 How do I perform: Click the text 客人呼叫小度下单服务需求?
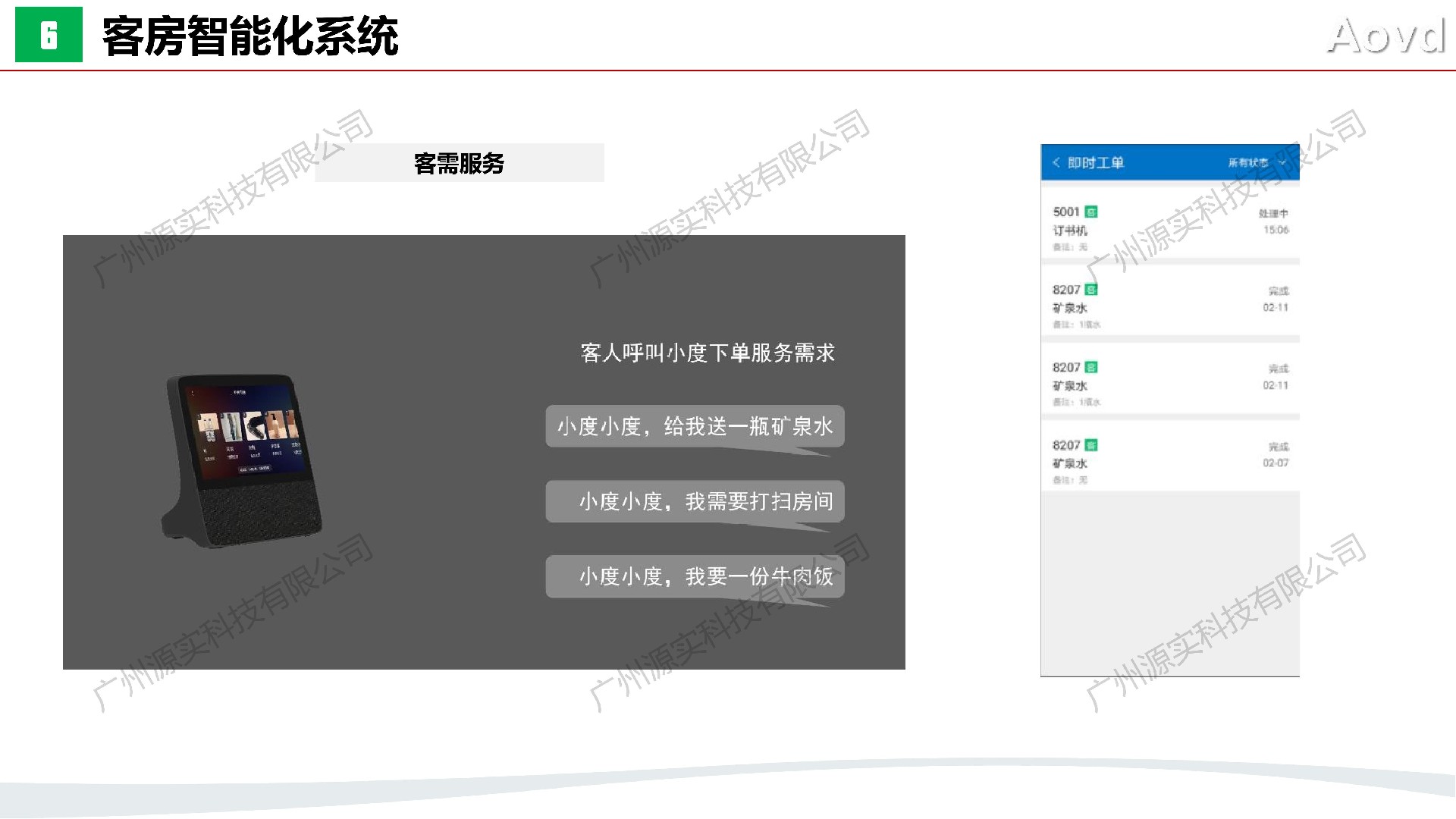pos(708,353)
